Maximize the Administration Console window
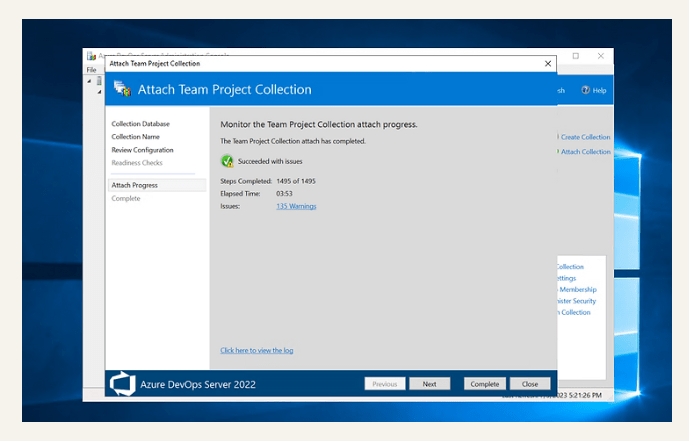Screen dimensions: 689x441 pos(576,56)
